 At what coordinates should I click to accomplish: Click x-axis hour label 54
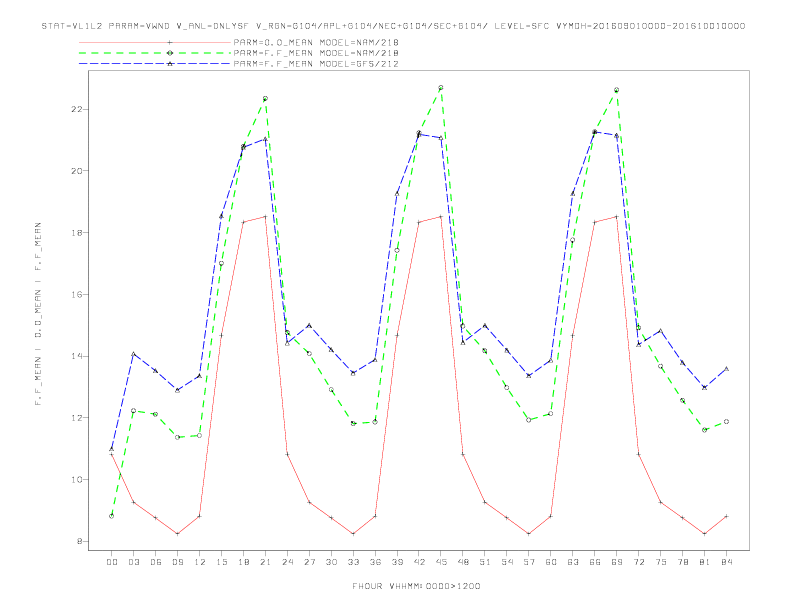[x=507, y=562]
